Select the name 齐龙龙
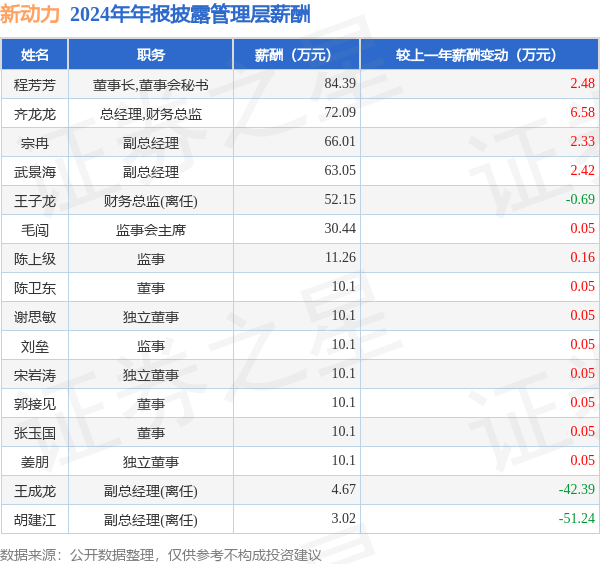The height and width of the screenshot is (564, 600). click(x=35, y=114)
